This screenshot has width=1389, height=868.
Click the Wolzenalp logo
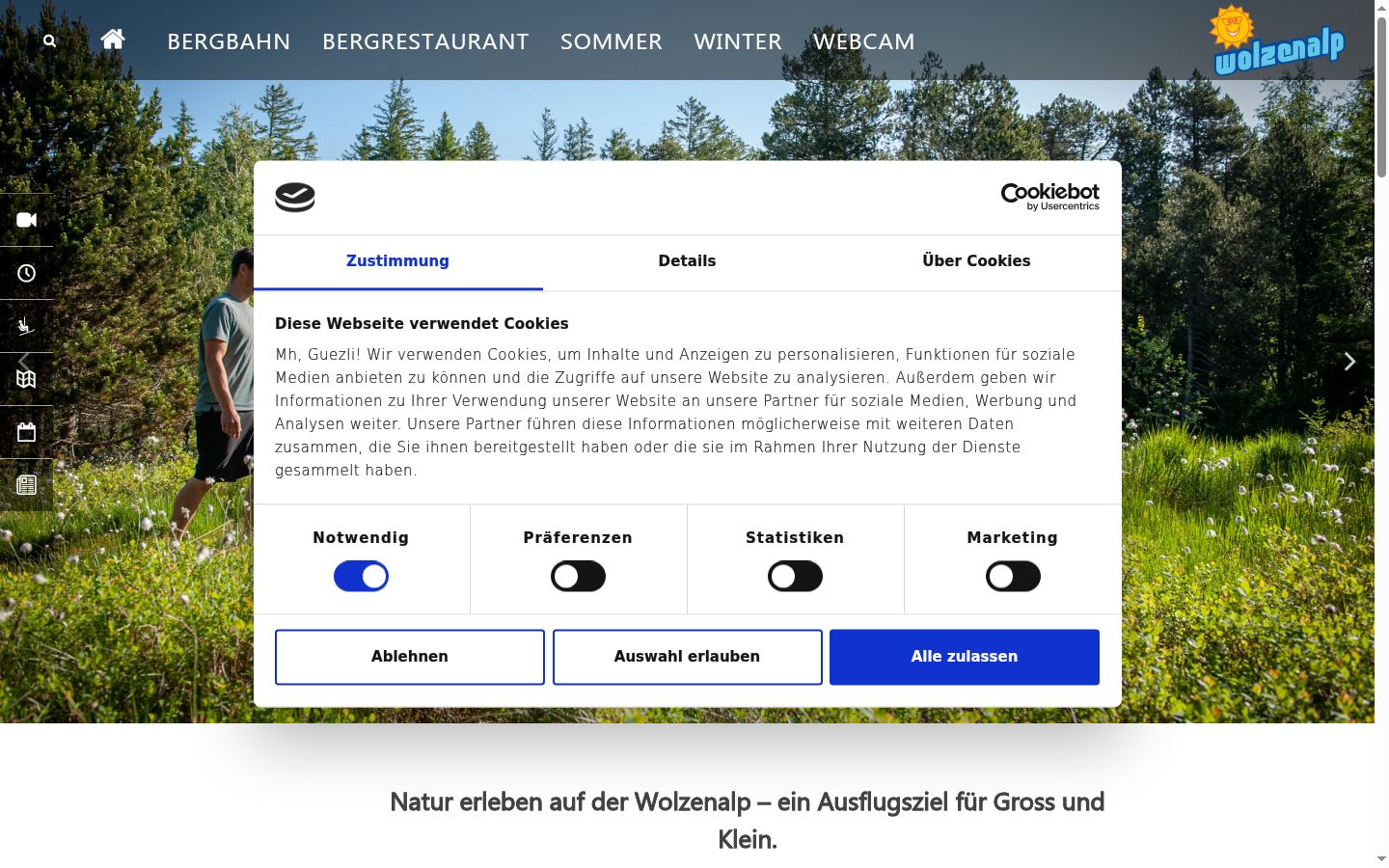[1278, 41]
